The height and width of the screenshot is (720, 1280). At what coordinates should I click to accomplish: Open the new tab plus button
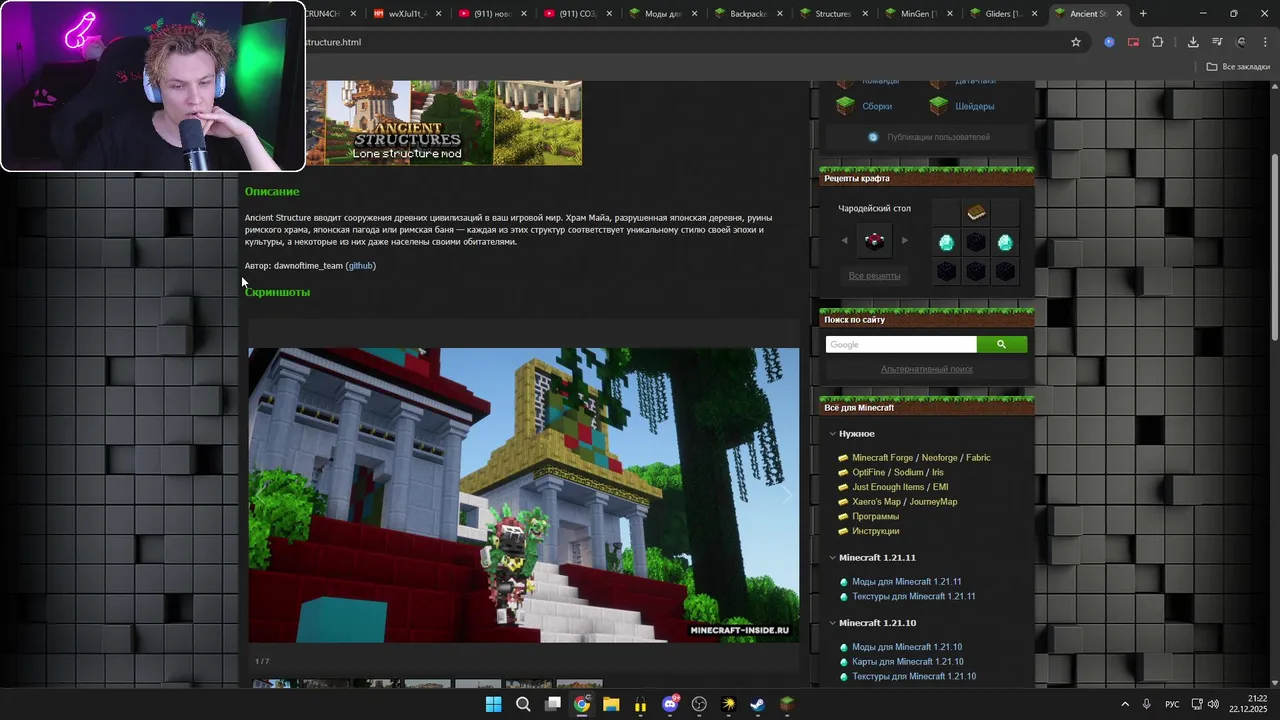point(1143,14)
